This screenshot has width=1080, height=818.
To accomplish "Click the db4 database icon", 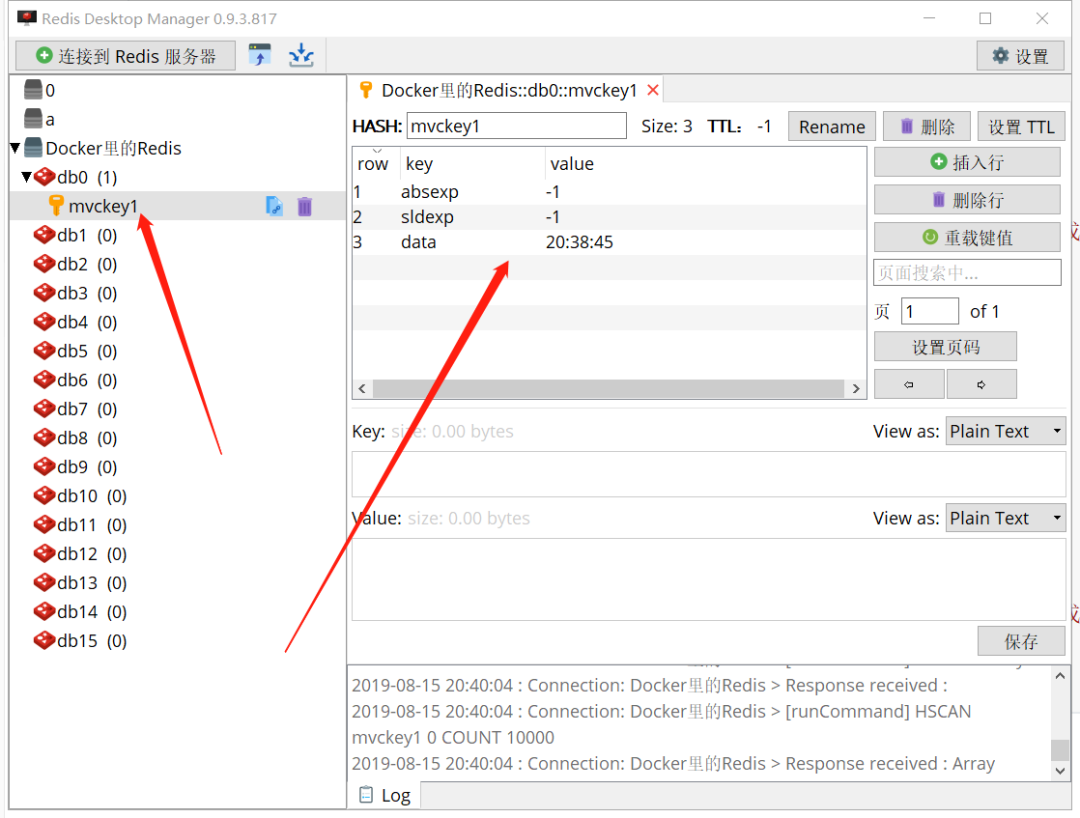I will 44,322.
